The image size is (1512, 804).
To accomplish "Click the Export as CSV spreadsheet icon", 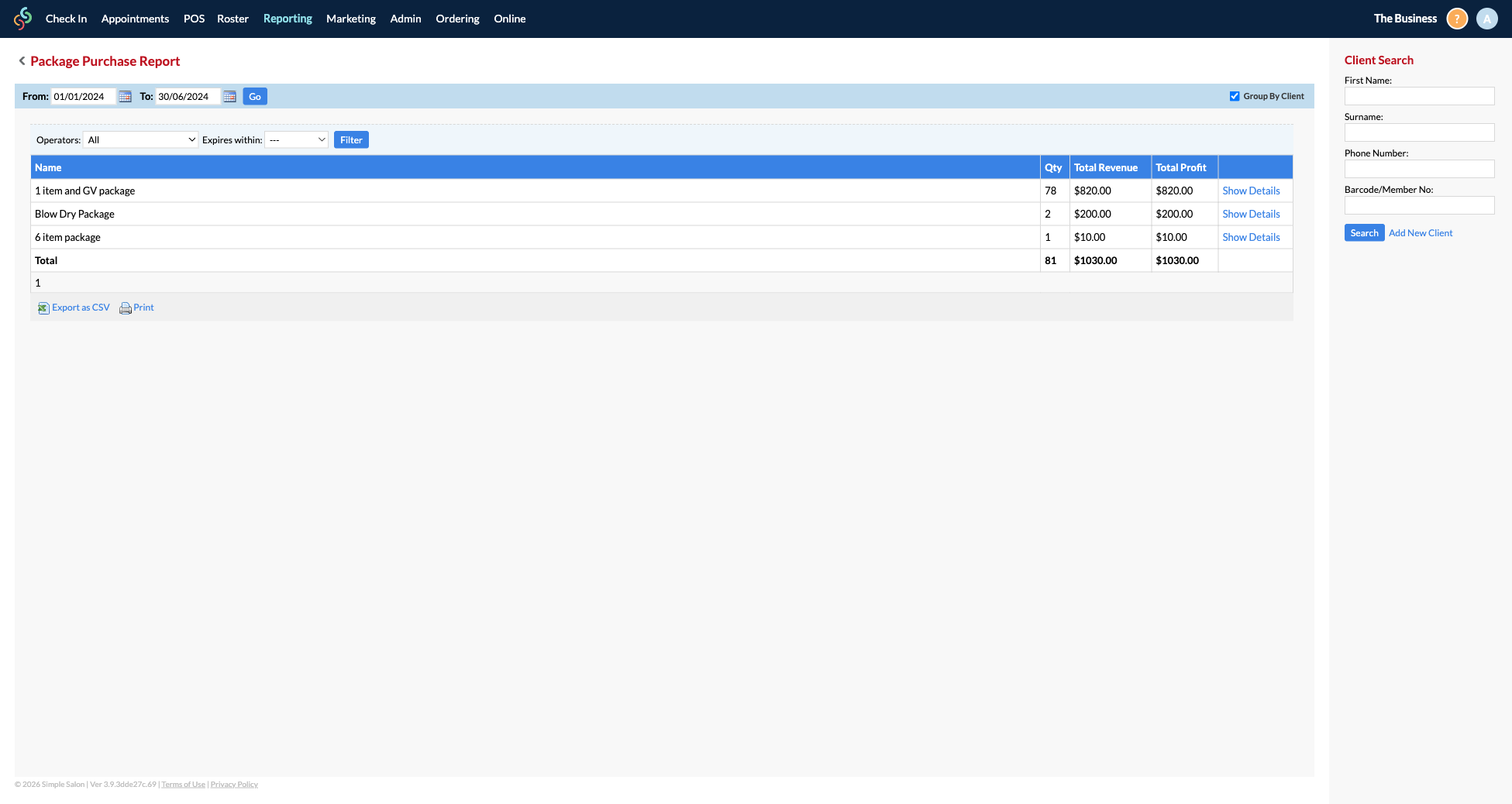I will click(43, 308).
